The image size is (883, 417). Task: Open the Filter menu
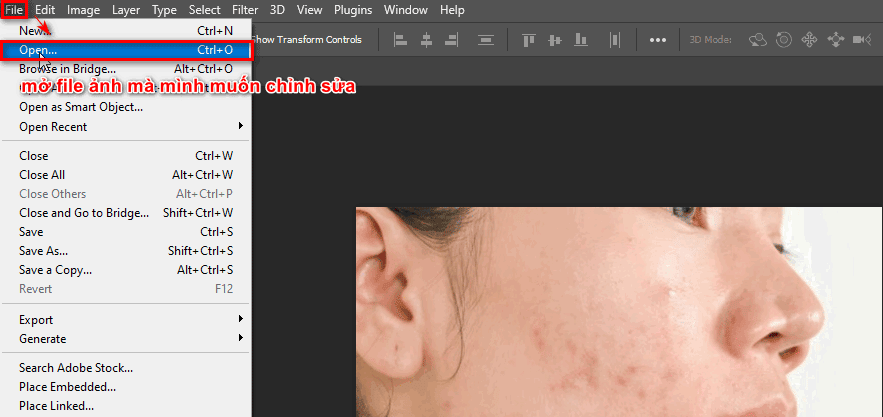pos(245,10)
